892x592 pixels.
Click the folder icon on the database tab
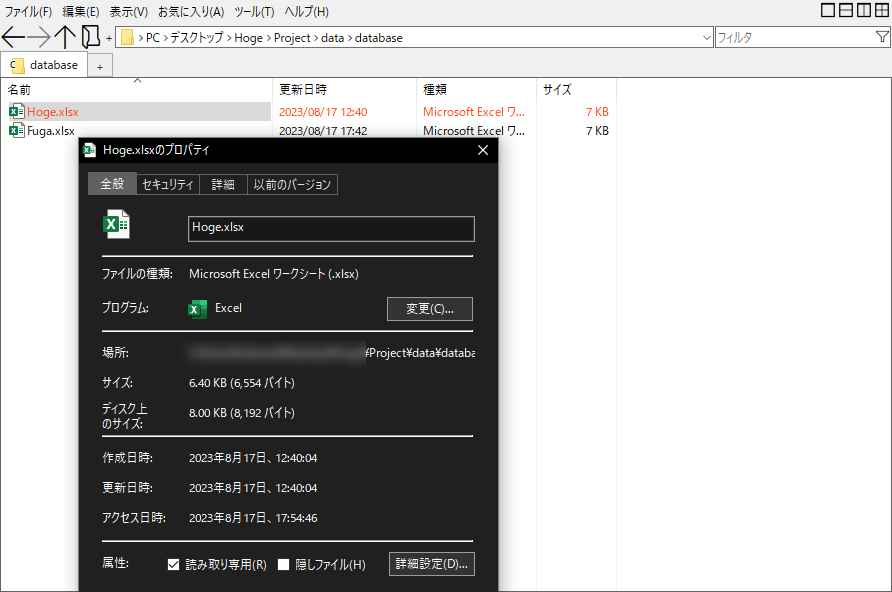tap(17, 65)
